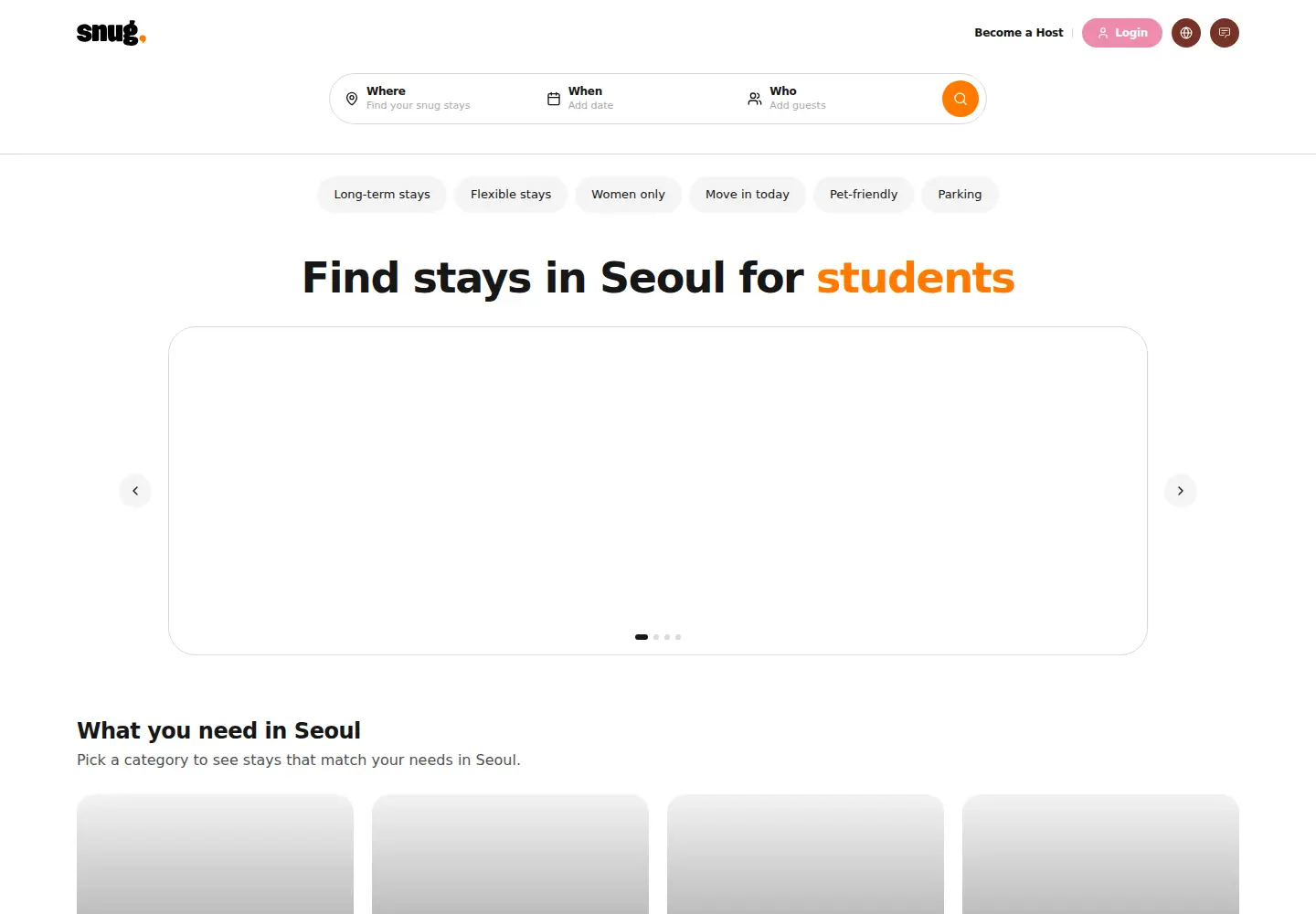Open the Become a Host page
The image size is (1316, 914).
click(1019, 33)
